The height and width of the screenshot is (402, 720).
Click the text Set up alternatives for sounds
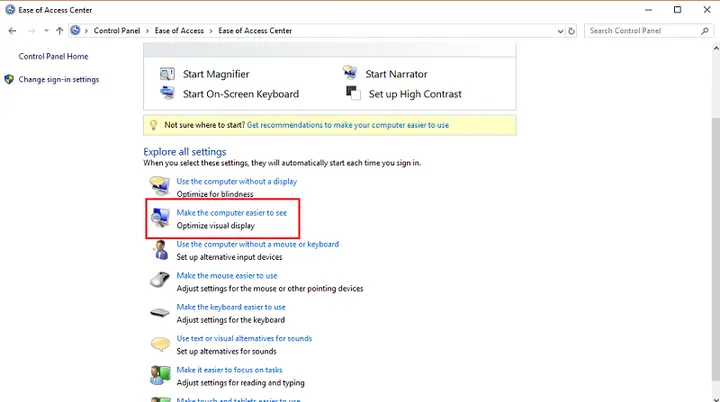coord(226,351)
